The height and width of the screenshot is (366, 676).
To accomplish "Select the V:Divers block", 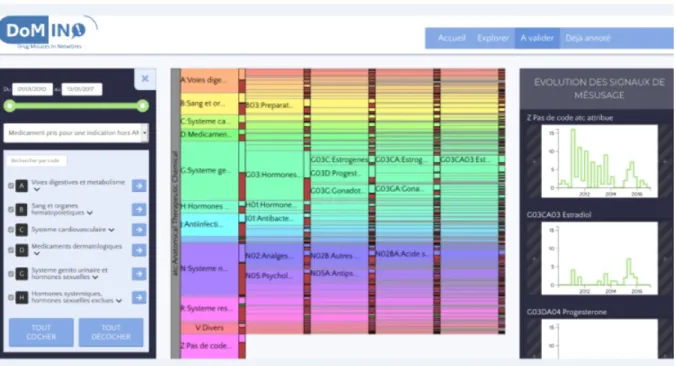I will [x=209, y=328].
